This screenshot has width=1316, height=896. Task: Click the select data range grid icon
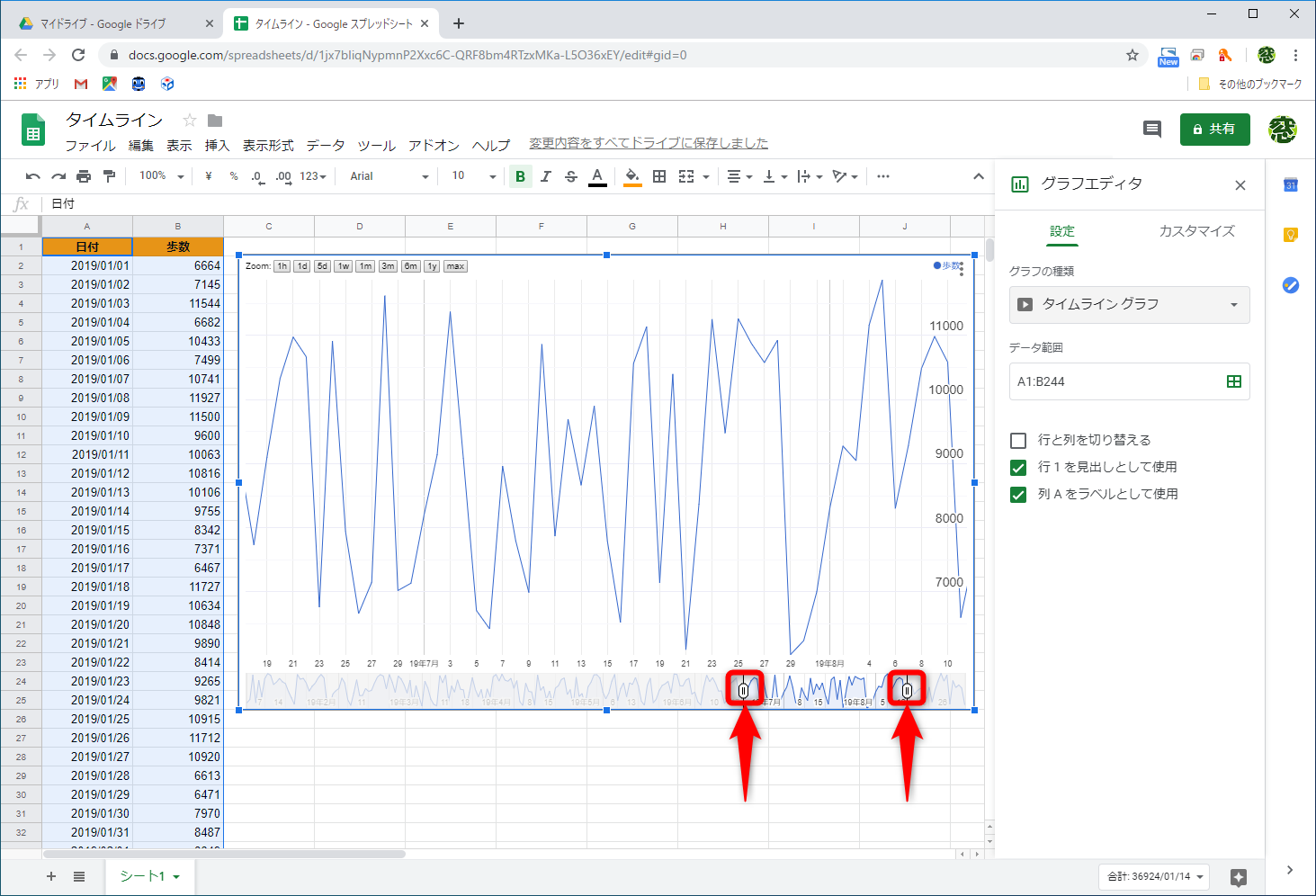point(1234,381)
